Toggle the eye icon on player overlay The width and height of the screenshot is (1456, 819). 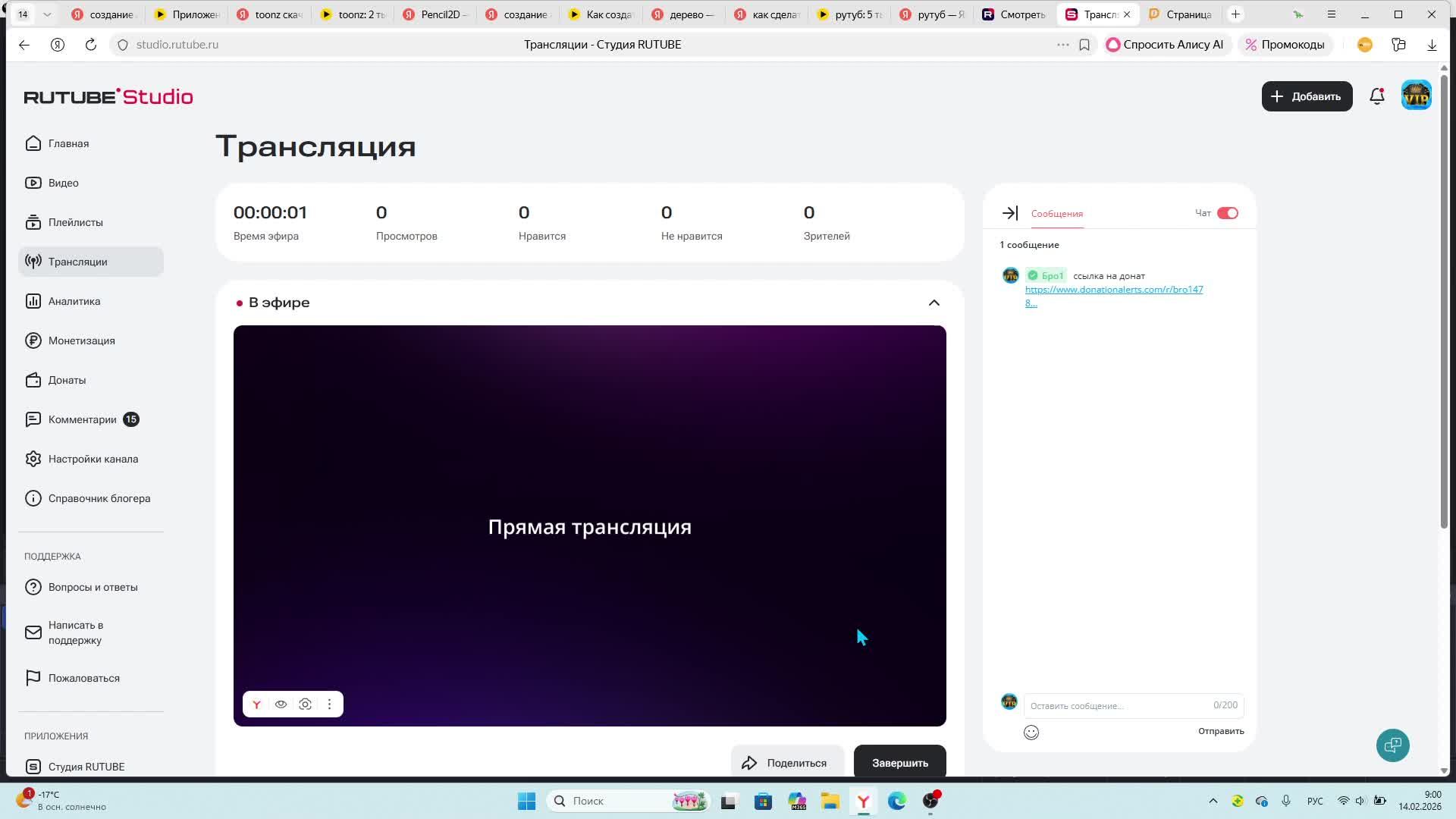[x=281, y=704]
